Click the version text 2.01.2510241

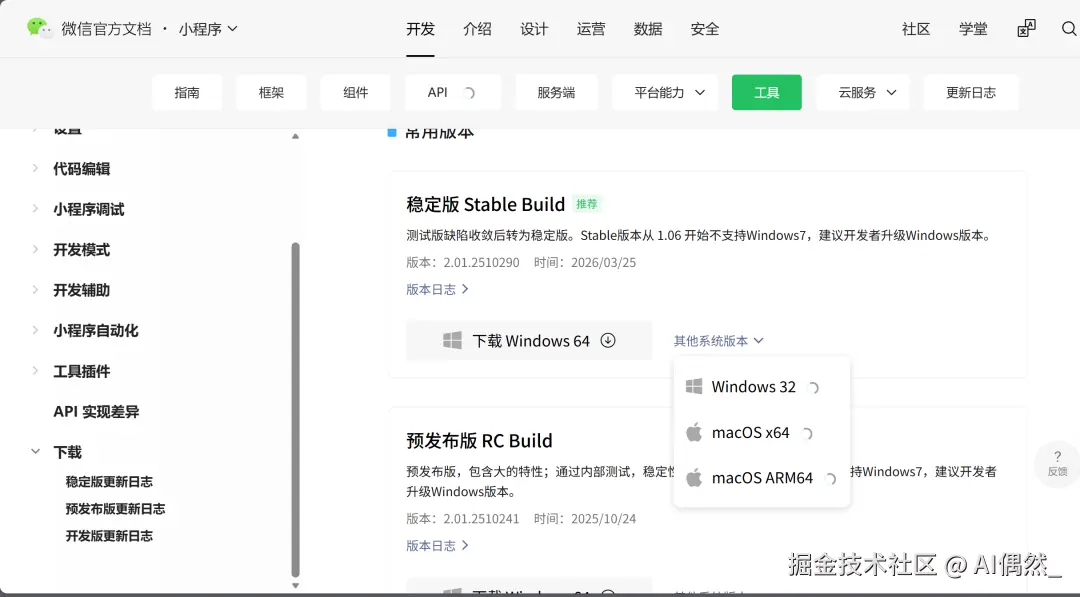481,519
